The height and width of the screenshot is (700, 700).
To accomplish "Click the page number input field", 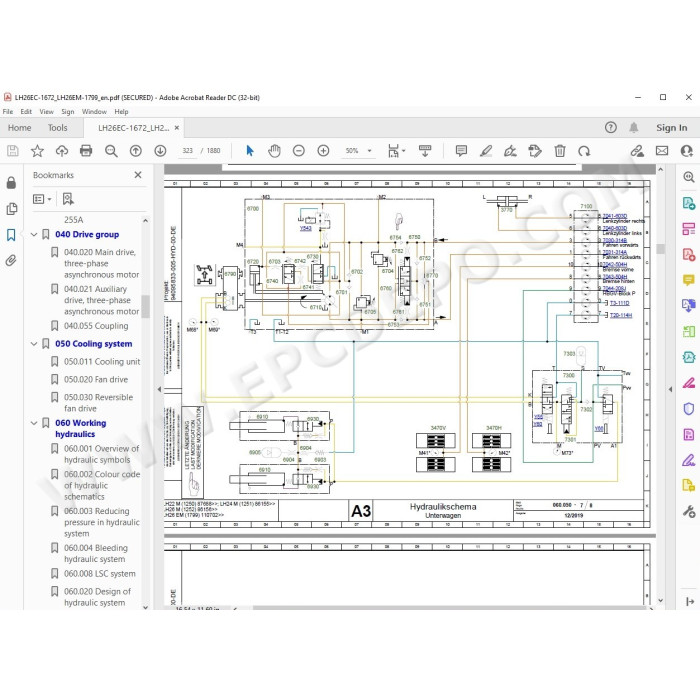I will (x=188, y=151).
